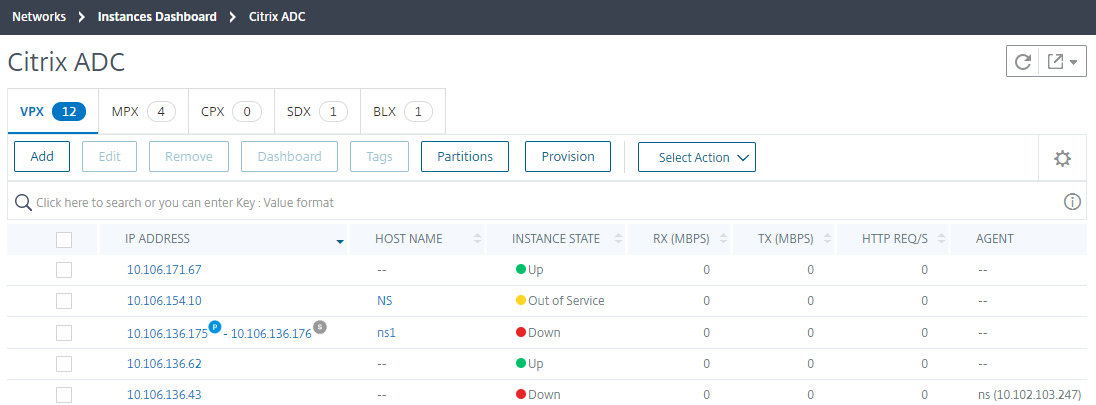Click the Provision button
This screenshot has height=405, width=1096.
point(568,157)
